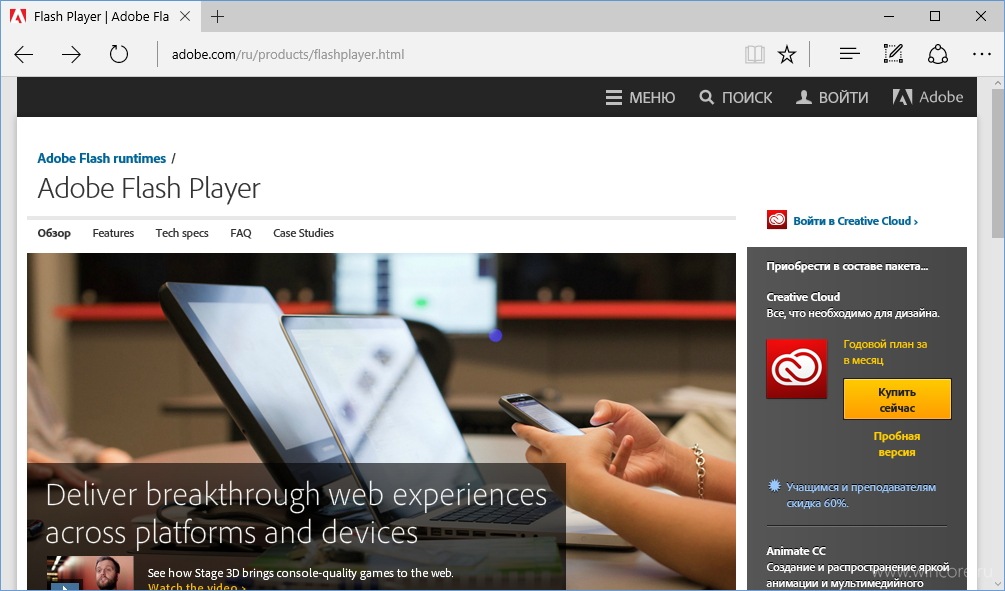
Task: Click the Watch the video link
Action: click(x=197, y=587)
